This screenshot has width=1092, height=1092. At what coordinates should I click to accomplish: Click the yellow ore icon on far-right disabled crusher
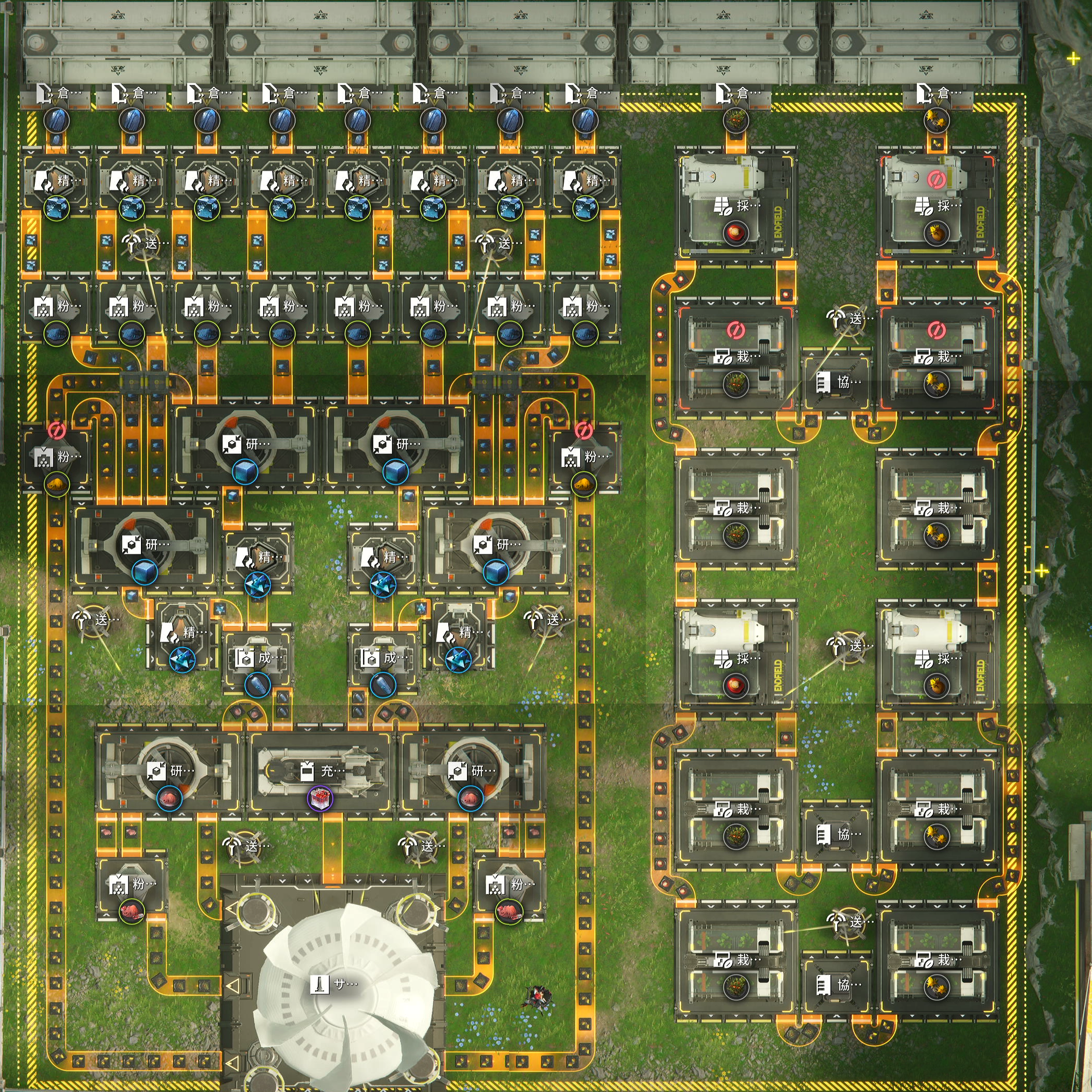point(583,484)
